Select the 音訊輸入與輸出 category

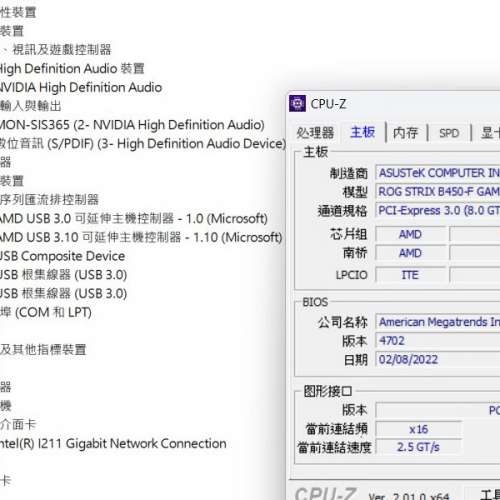coord(31,106)
